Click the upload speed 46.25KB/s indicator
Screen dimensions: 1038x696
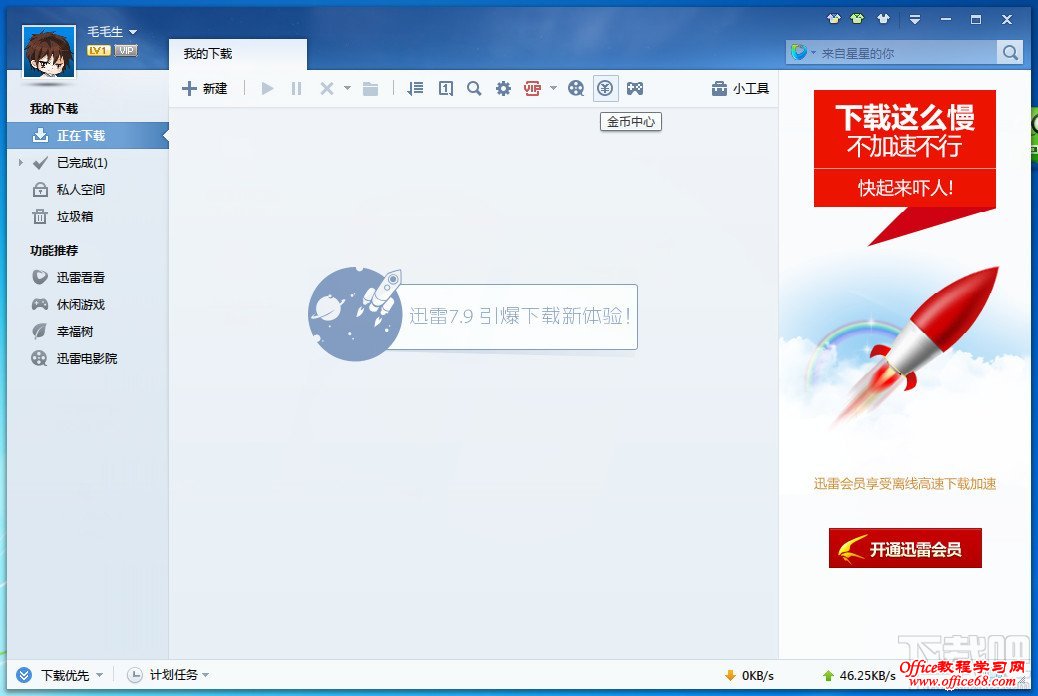pos(859,675)
